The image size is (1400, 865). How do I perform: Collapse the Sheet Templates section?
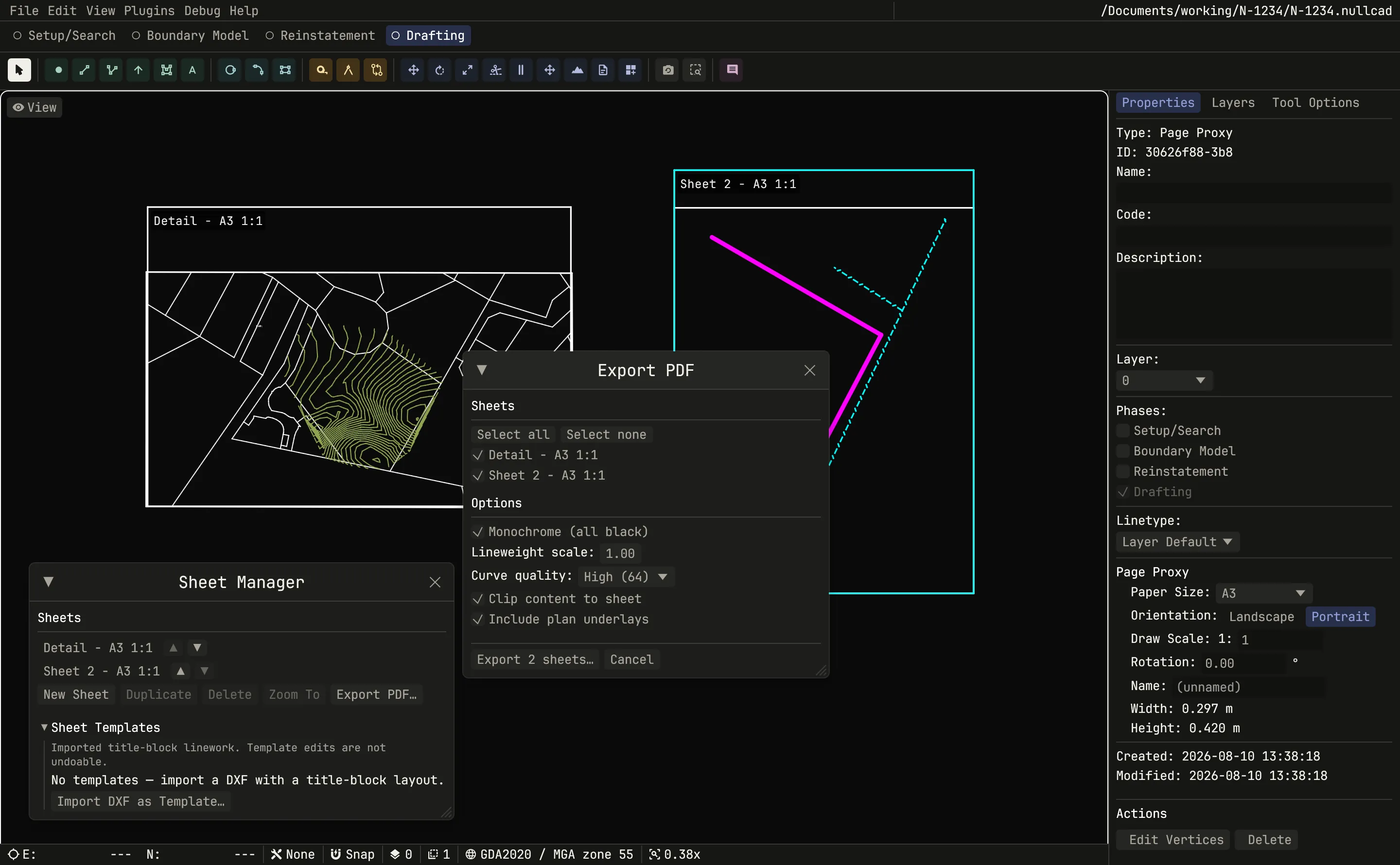click(44, 727)
